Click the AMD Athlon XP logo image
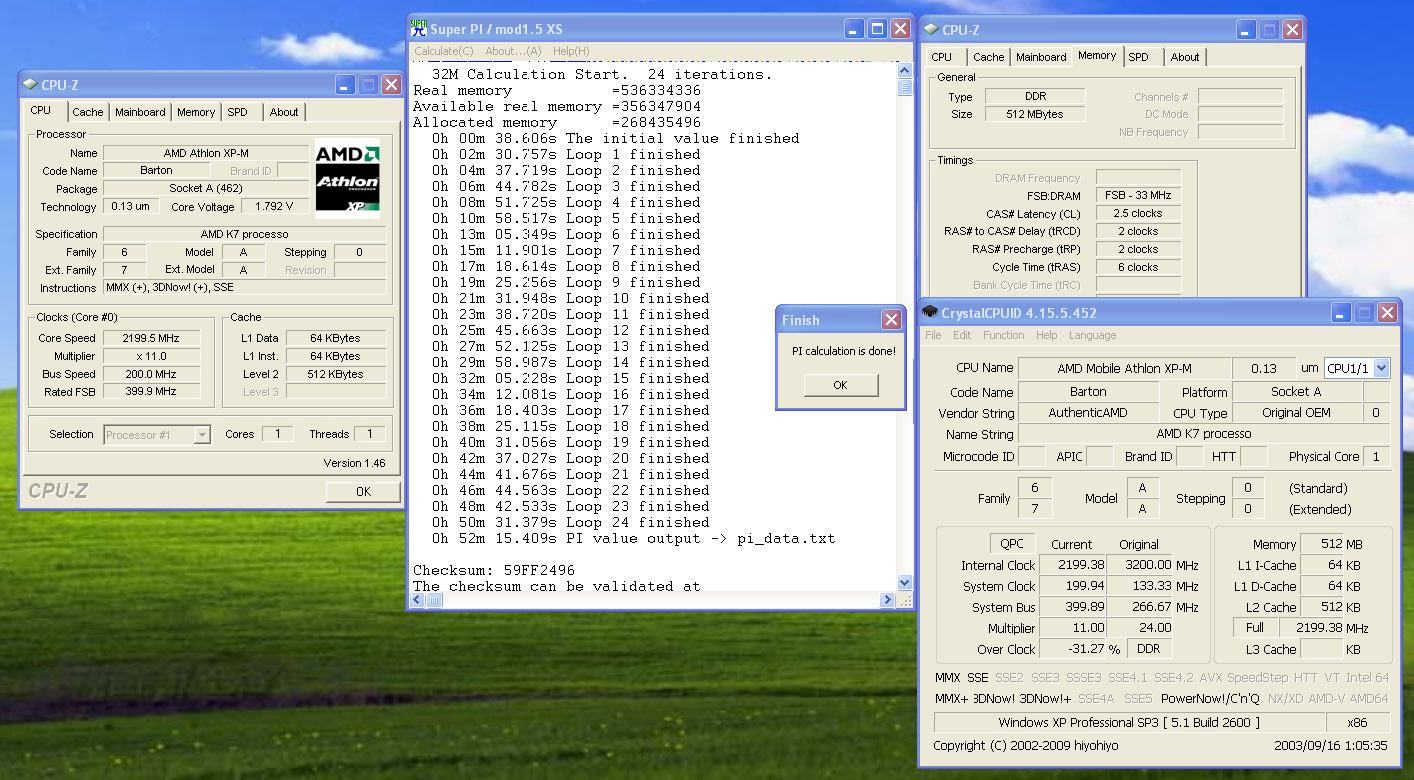Viewport: 1414px width, 780px height. (x=347, y=179)
